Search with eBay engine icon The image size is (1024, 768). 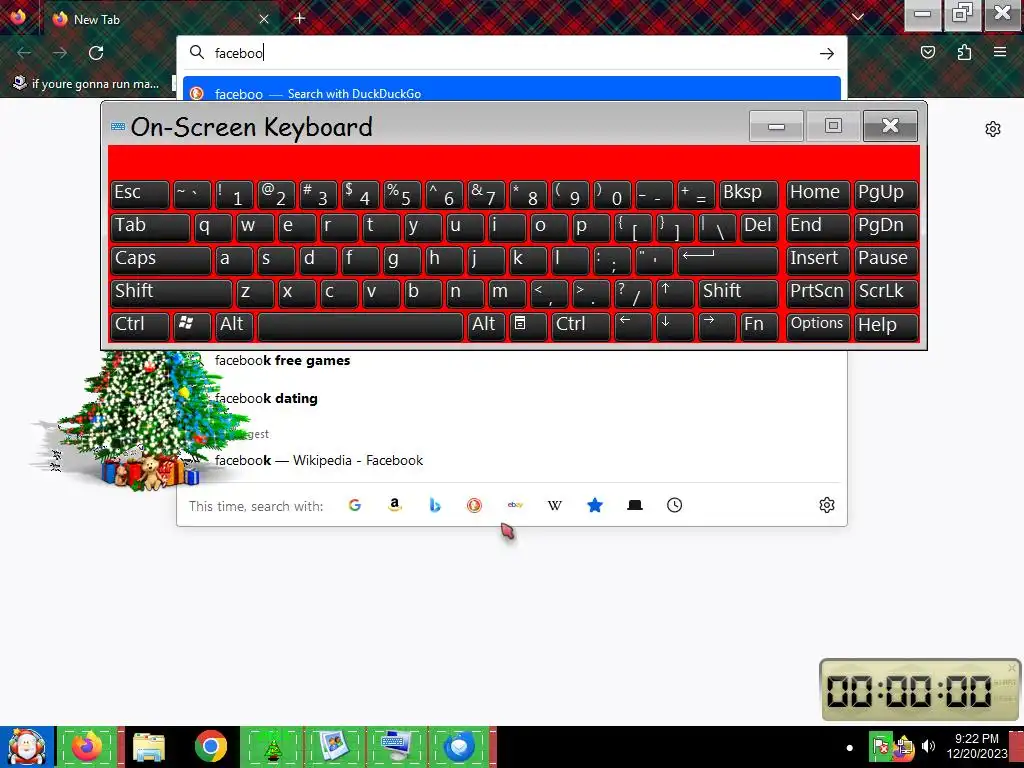pyautogui.click(x=515, y=505)
